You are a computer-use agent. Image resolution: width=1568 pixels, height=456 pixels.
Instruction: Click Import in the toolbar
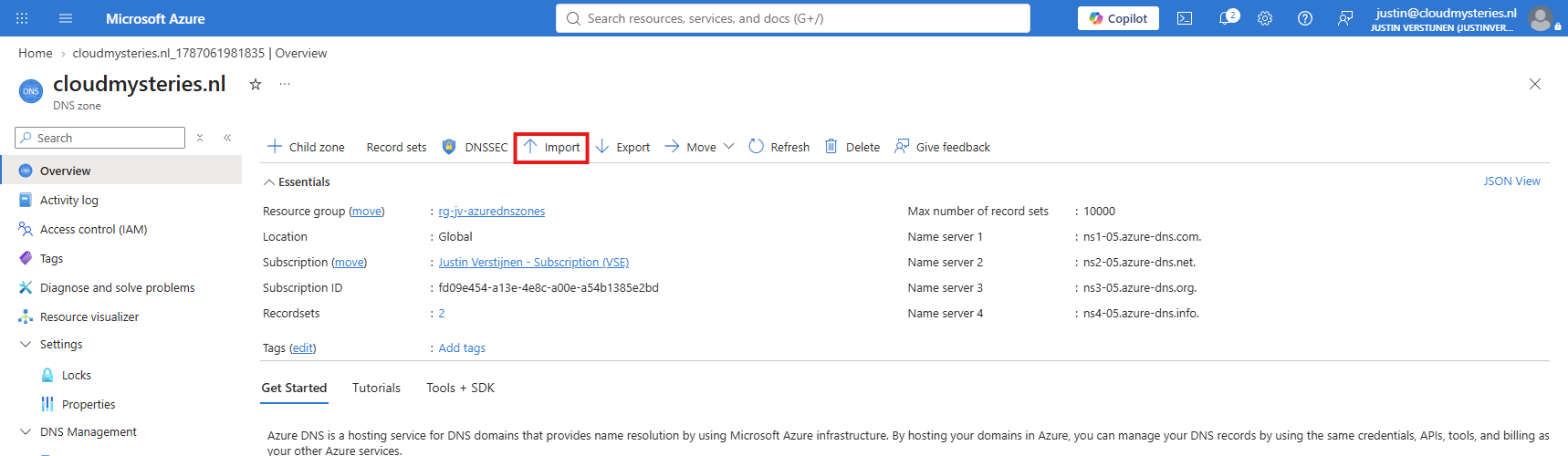pyautogui.click(x=551, y=147)
